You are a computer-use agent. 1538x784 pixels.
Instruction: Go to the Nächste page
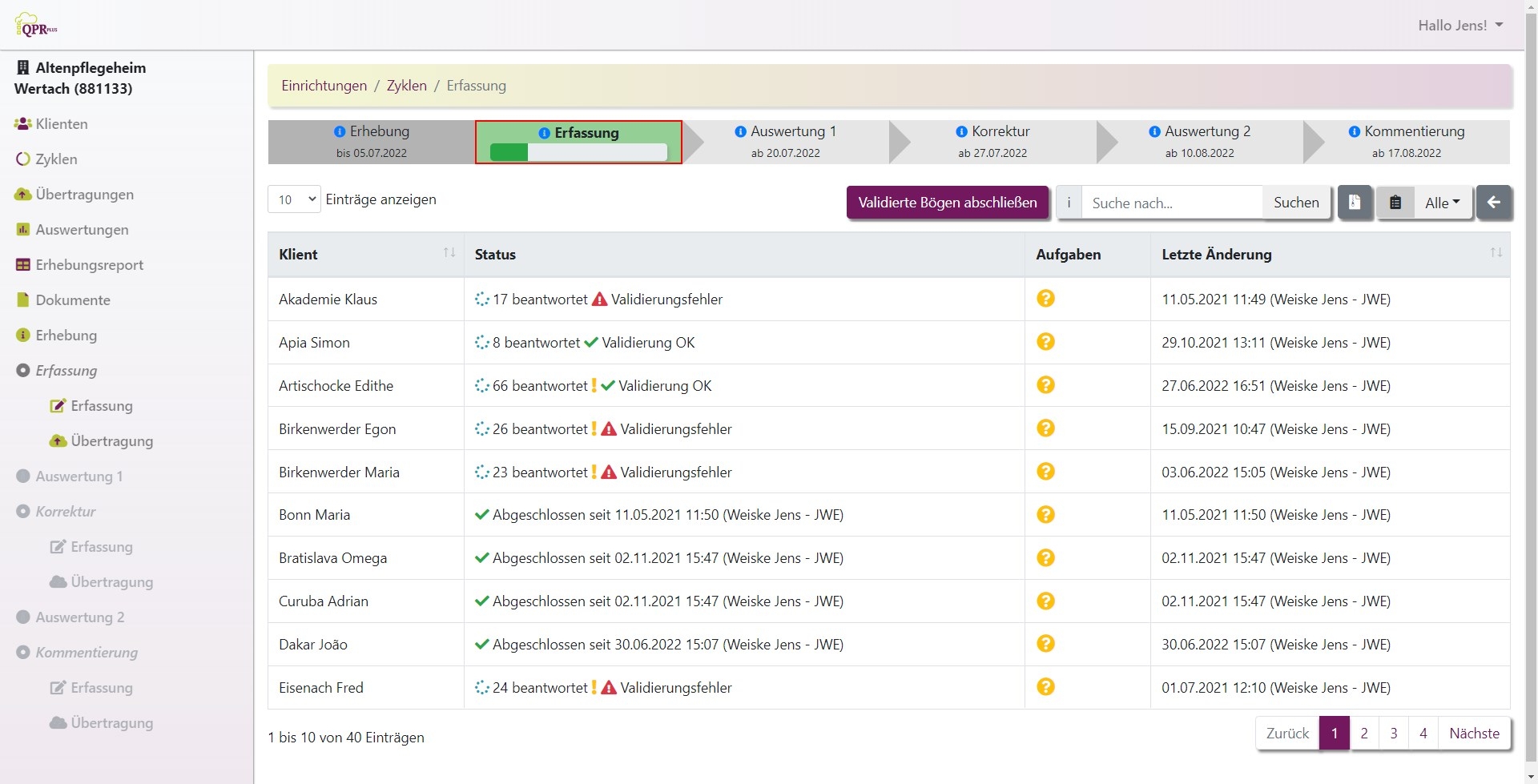click(1475, 734)
